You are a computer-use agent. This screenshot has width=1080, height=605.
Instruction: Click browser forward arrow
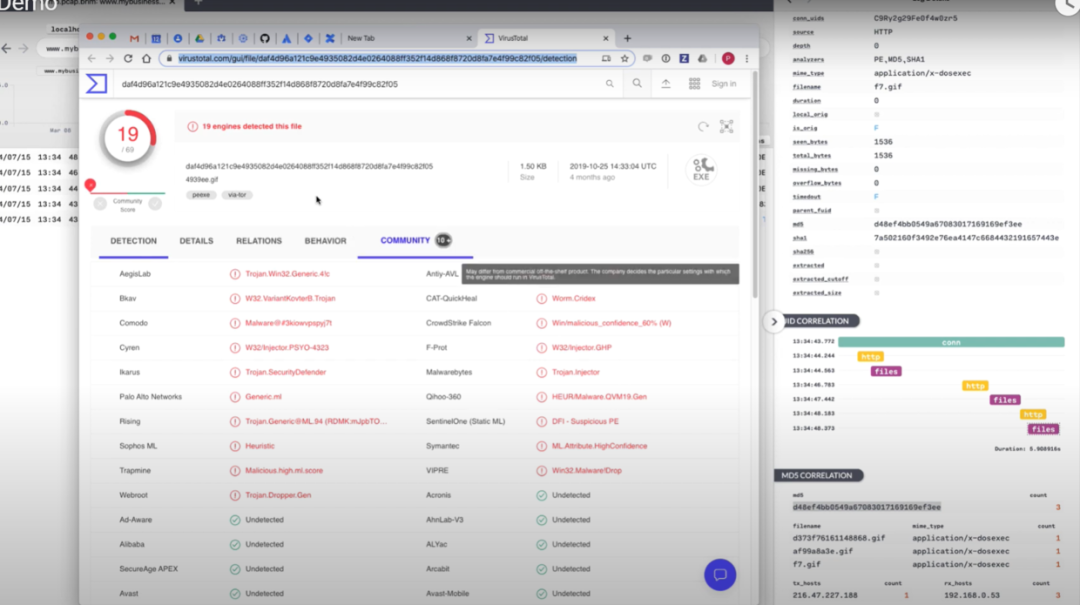(110, 59)
